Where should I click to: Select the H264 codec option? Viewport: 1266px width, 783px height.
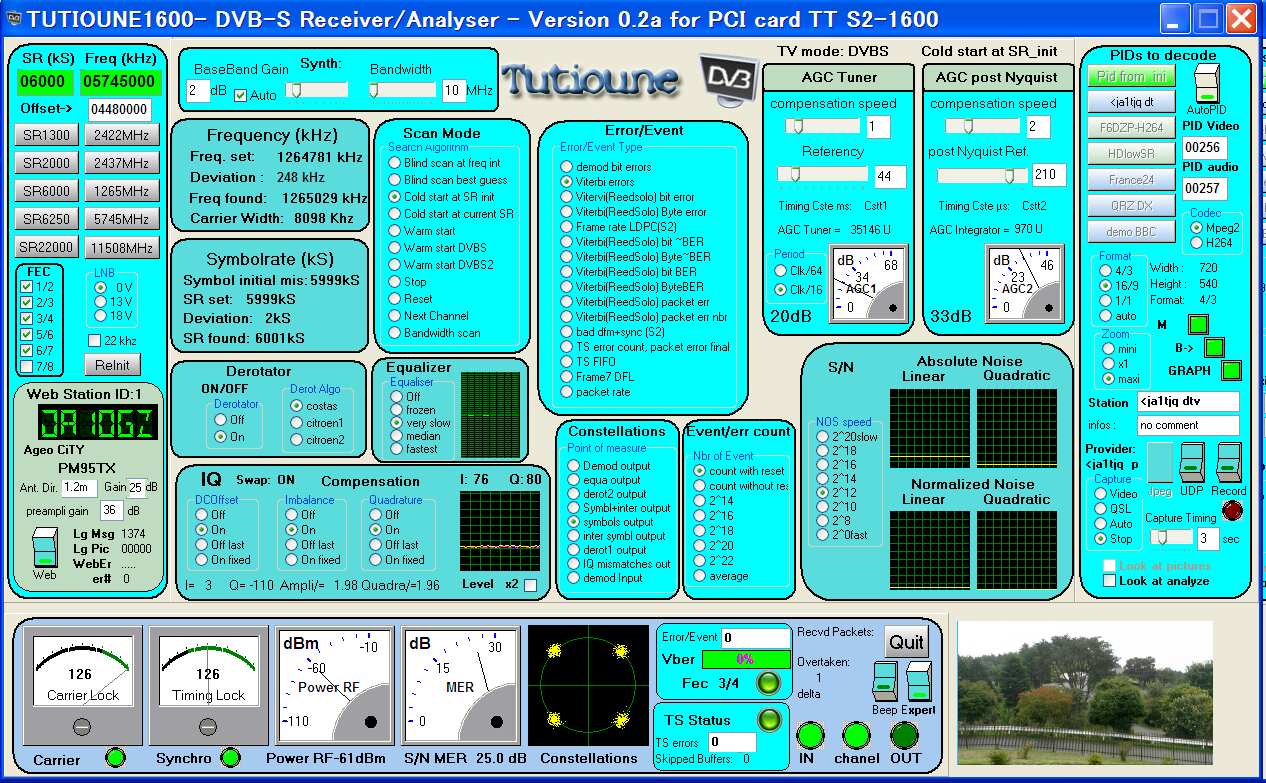(x=1197, y=243)
